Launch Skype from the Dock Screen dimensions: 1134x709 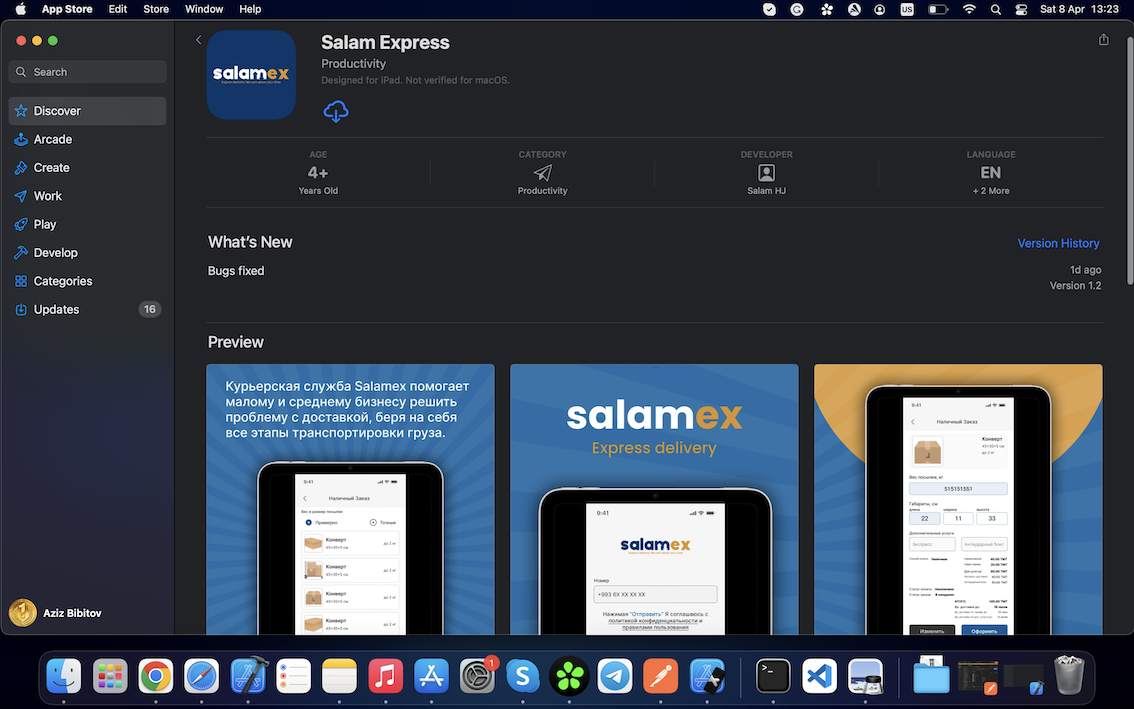(523, 676)
